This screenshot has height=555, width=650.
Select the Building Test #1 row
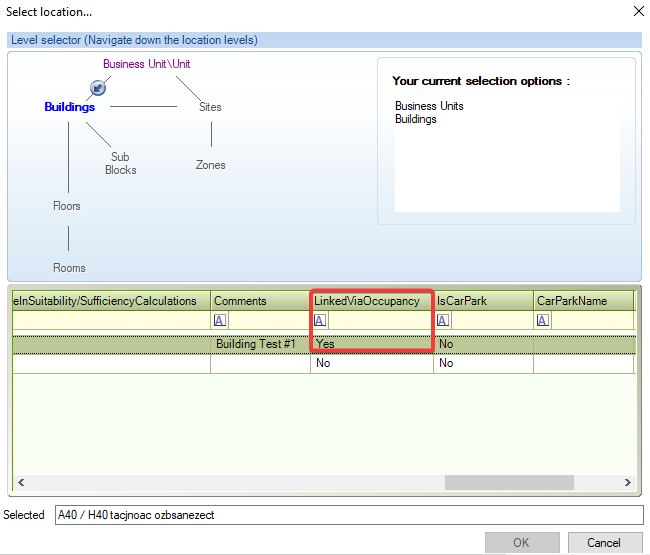click(256, 343)
